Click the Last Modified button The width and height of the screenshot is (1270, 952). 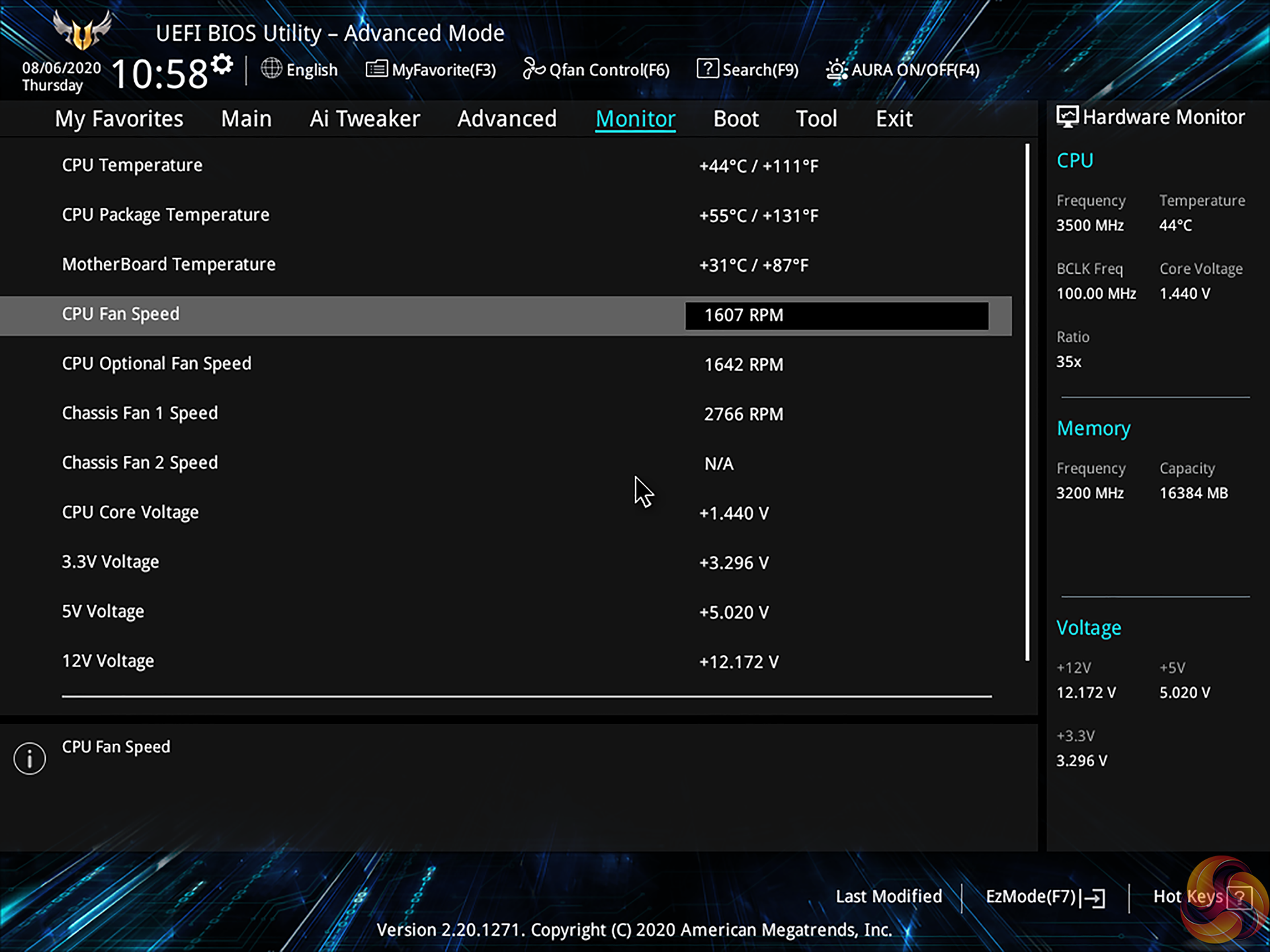coord(888,896)
